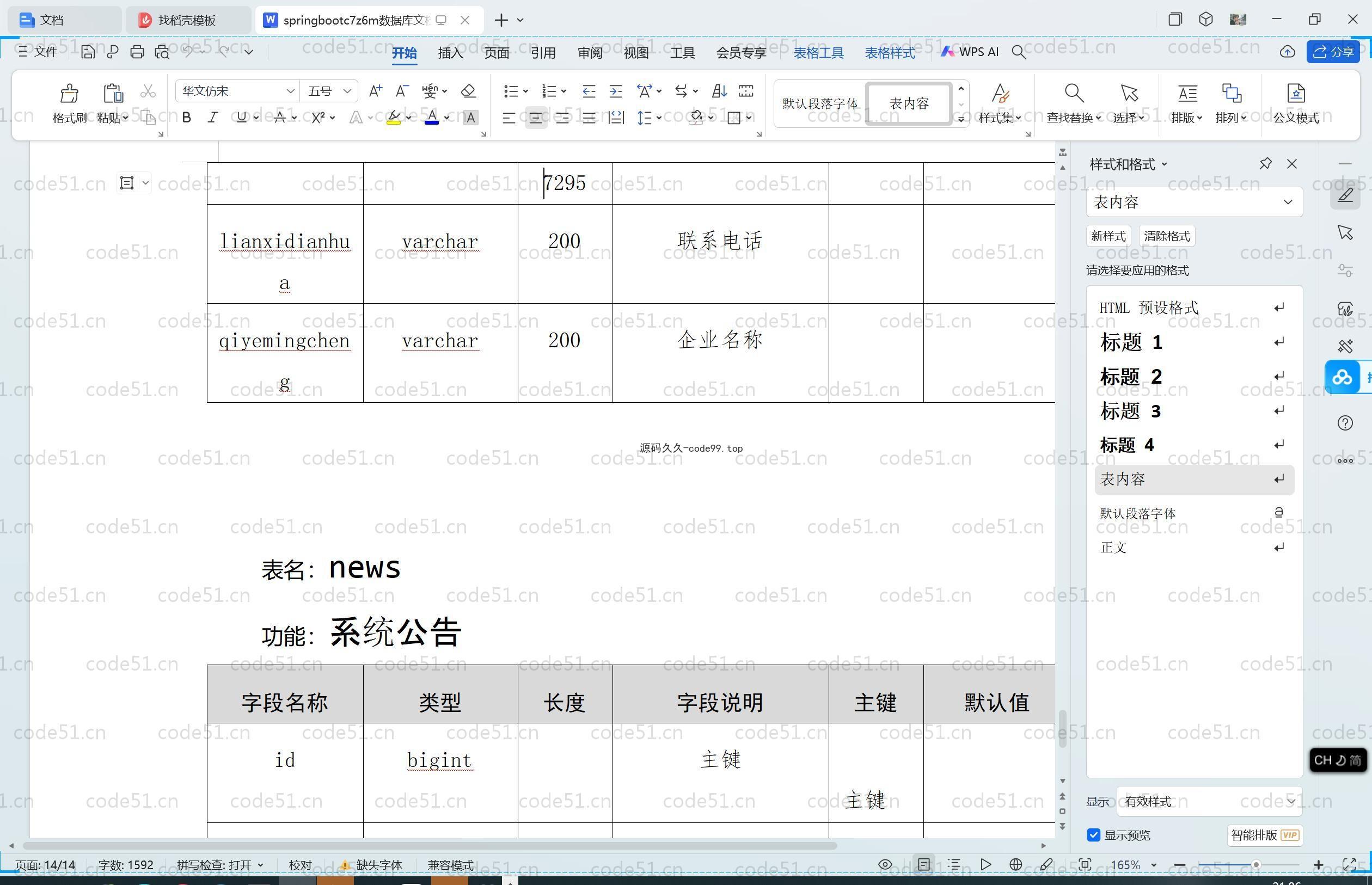Open the Table Tools (表格工具) tab
The image size is (1372, 885).
[x=818, y=53]
